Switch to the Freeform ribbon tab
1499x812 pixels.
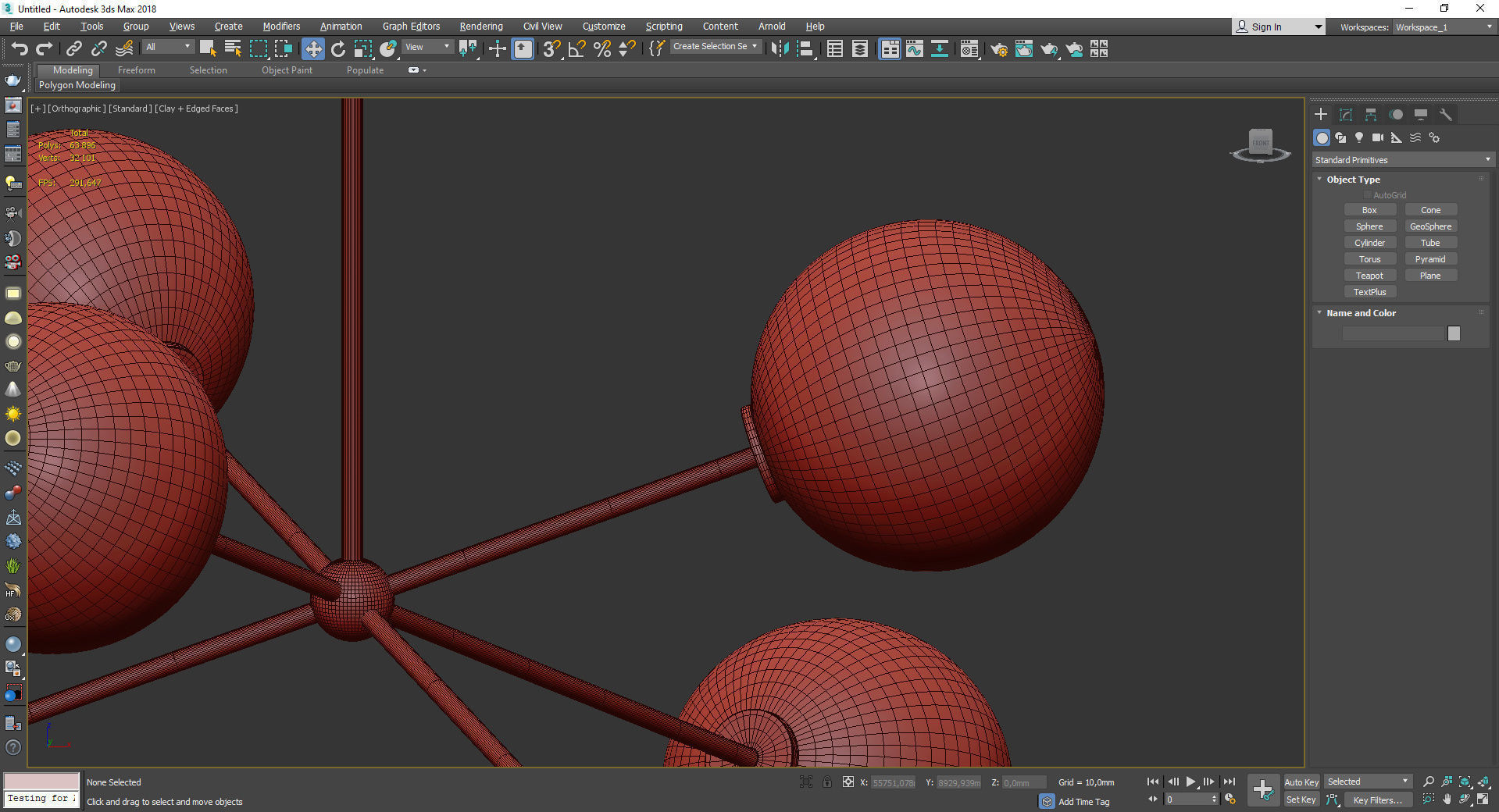pos(137,70)
